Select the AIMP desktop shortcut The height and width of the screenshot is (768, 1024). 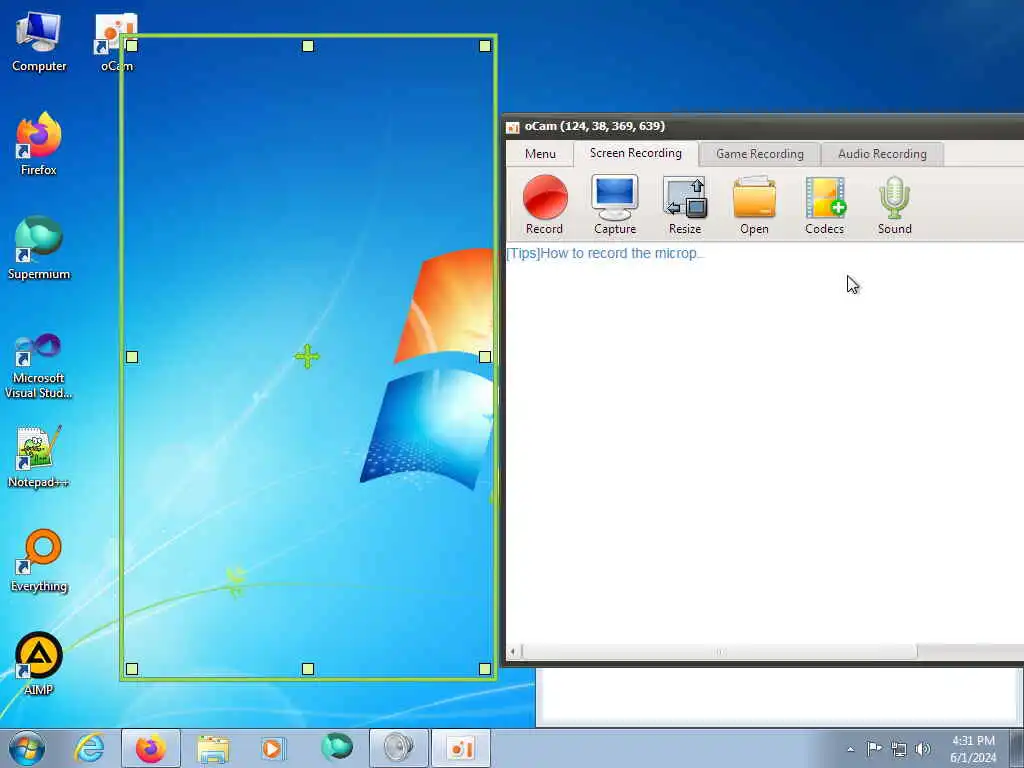coord(39,664)
